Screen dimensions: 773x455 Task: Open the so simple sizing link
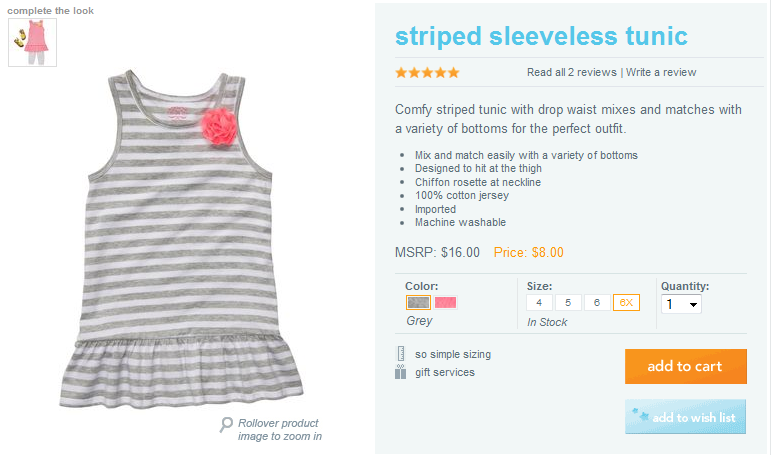(x=453, y=354)
